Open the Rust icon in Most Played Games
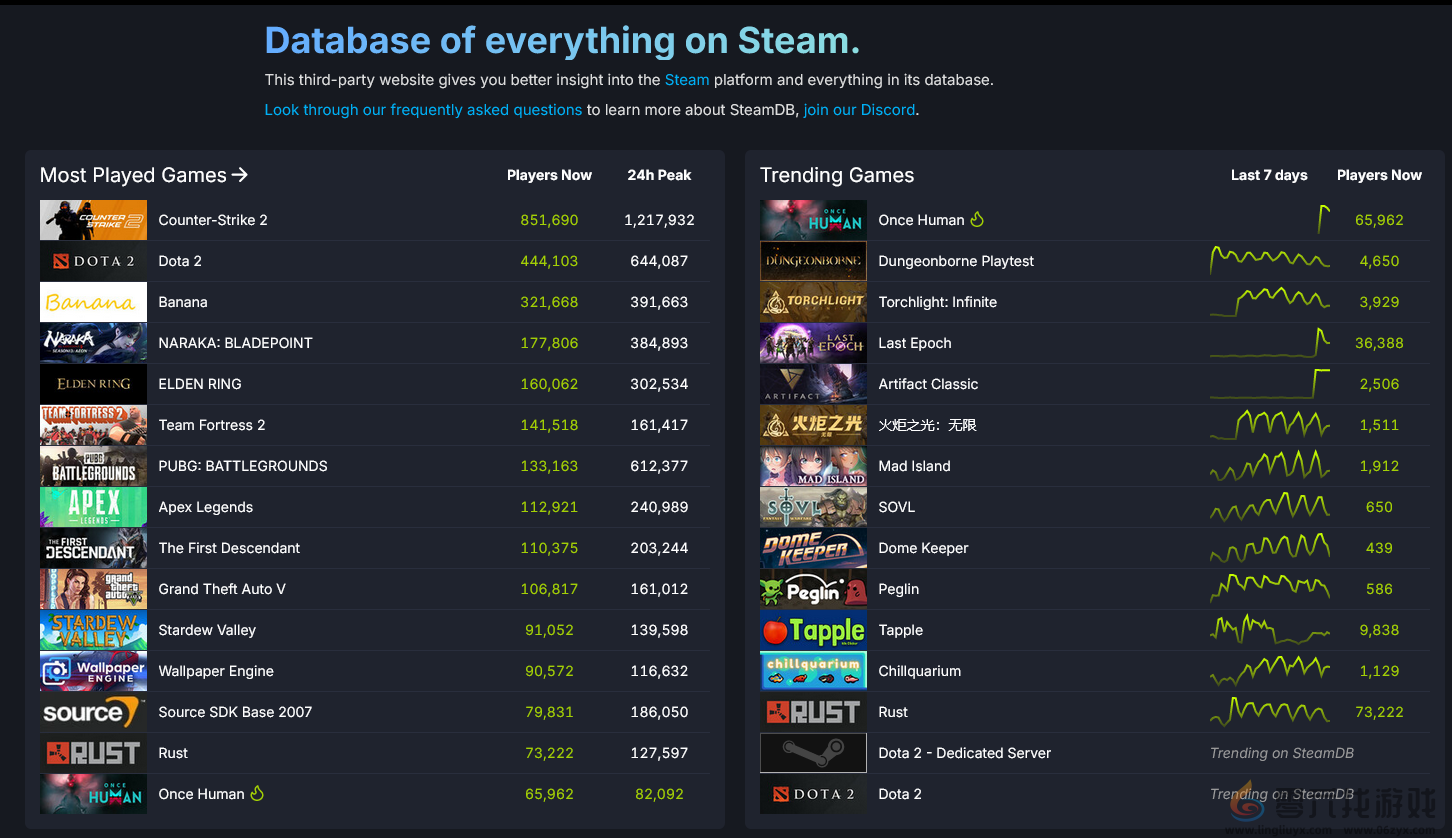The width and height of the screenshot is (1452, 838). pos(93,753)
